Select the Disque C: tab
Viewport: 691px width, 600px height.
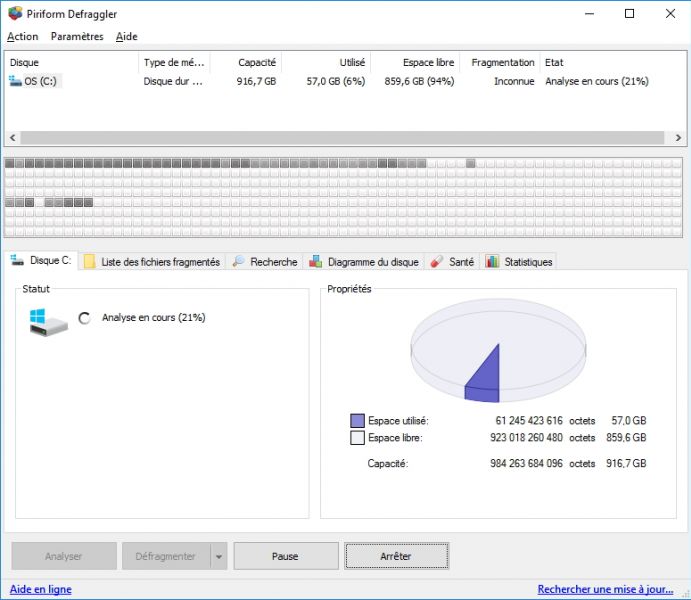[x=41, y=260]
